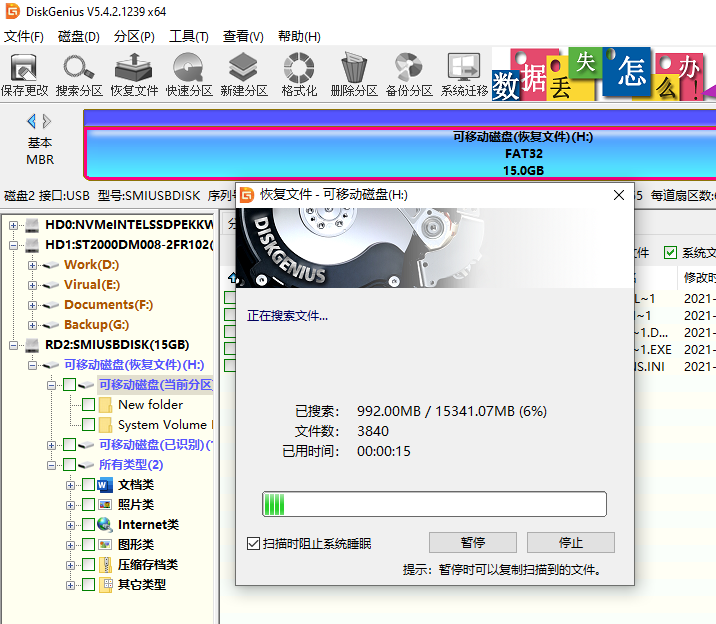
Task: Expand the HD0 NVMe disk node
Action: pyautogui.click(x=13, y=225)
